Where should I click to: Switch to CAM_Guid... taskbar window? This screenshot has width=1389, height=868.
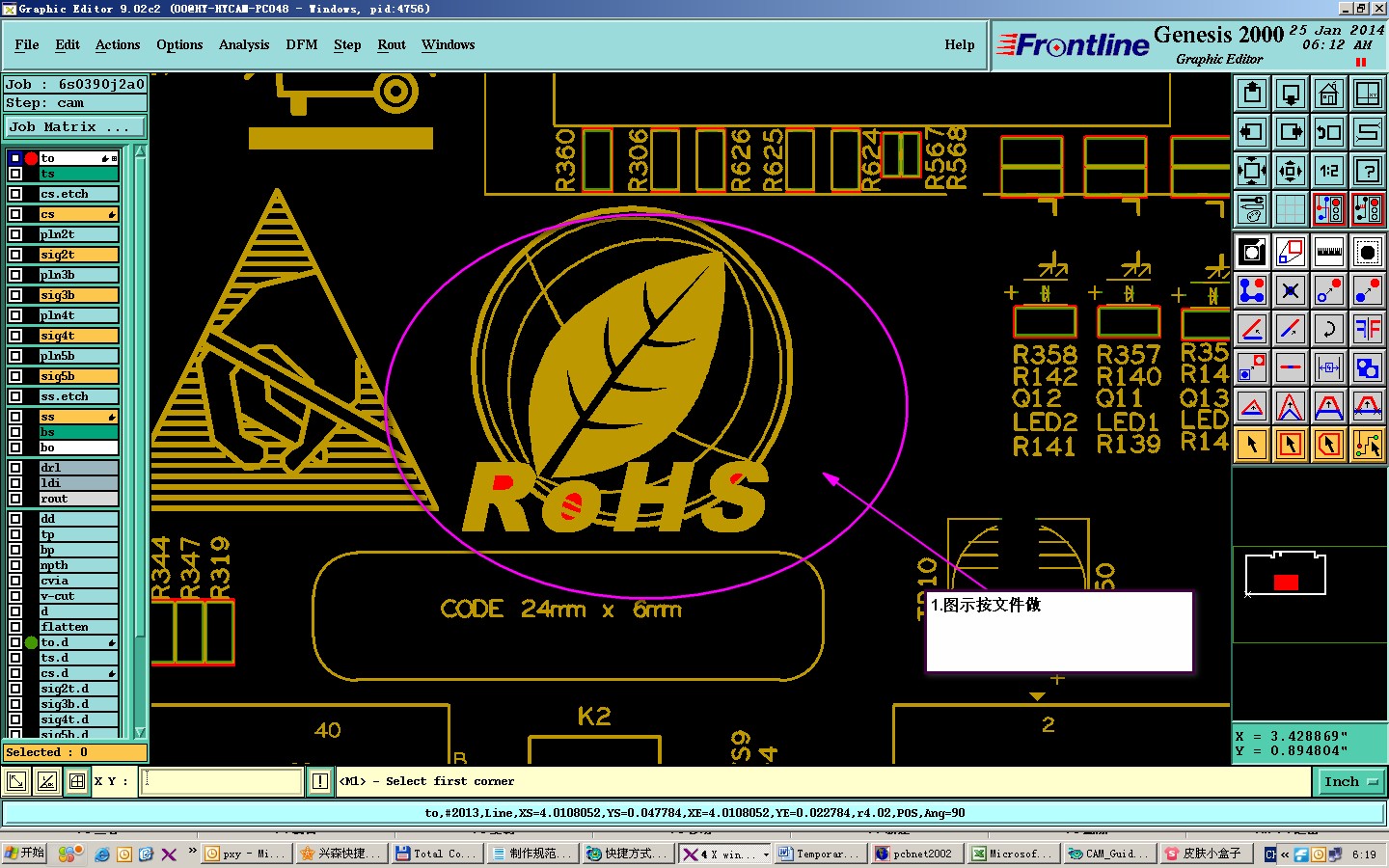pyautogui.click(x=1109, y=854)
